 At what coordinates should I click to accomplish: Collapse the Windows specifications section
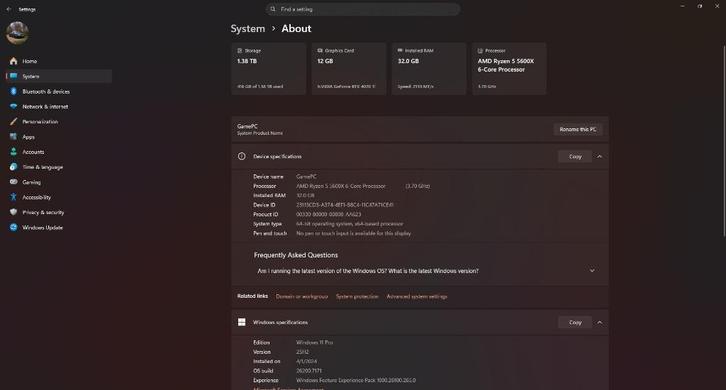[x=600, y=322]
